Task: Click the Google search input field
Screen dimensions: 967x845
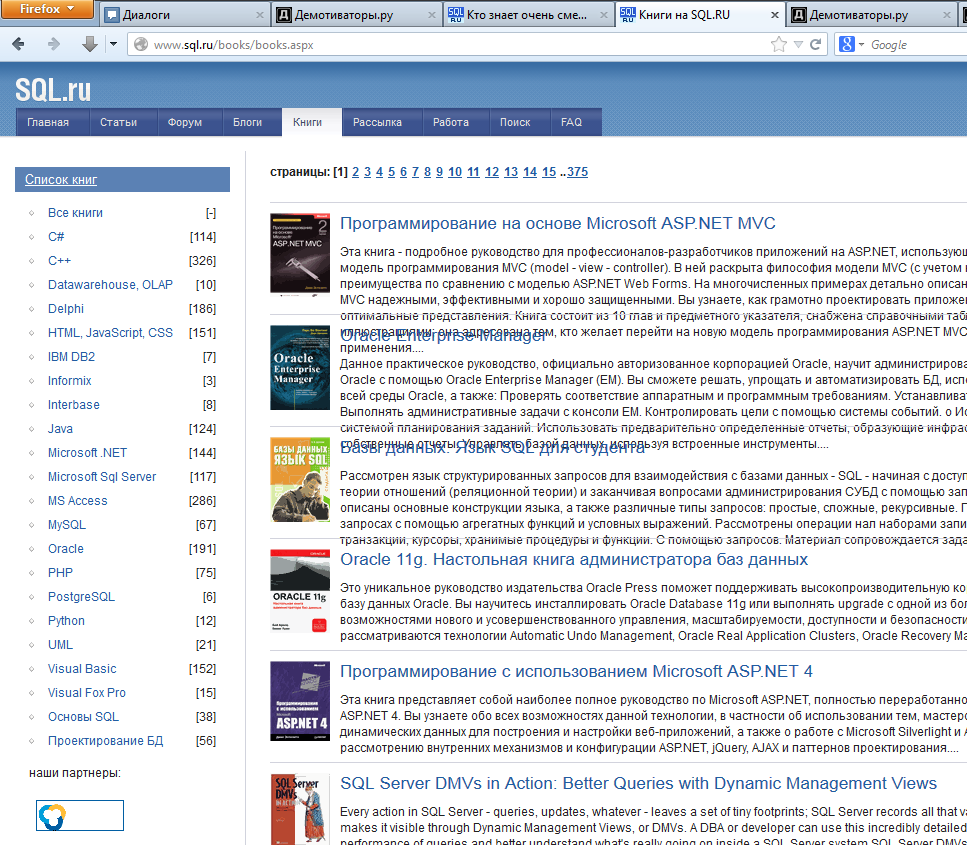Action: point(916,44)
